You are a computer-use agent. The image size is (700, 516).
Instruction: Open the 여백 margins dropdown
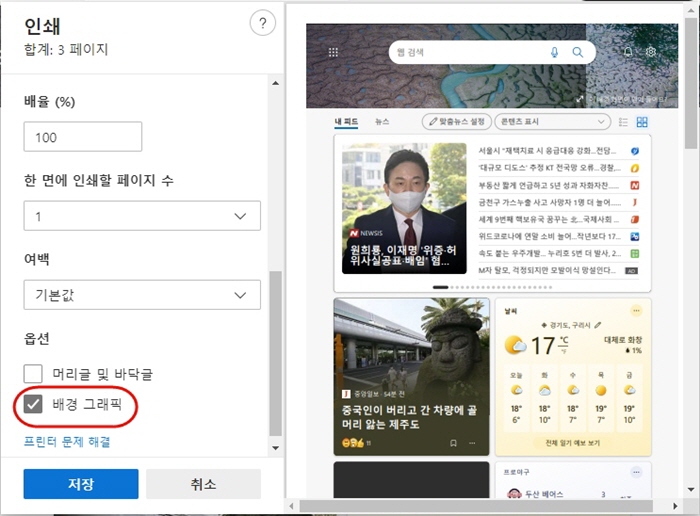point(142,295)
